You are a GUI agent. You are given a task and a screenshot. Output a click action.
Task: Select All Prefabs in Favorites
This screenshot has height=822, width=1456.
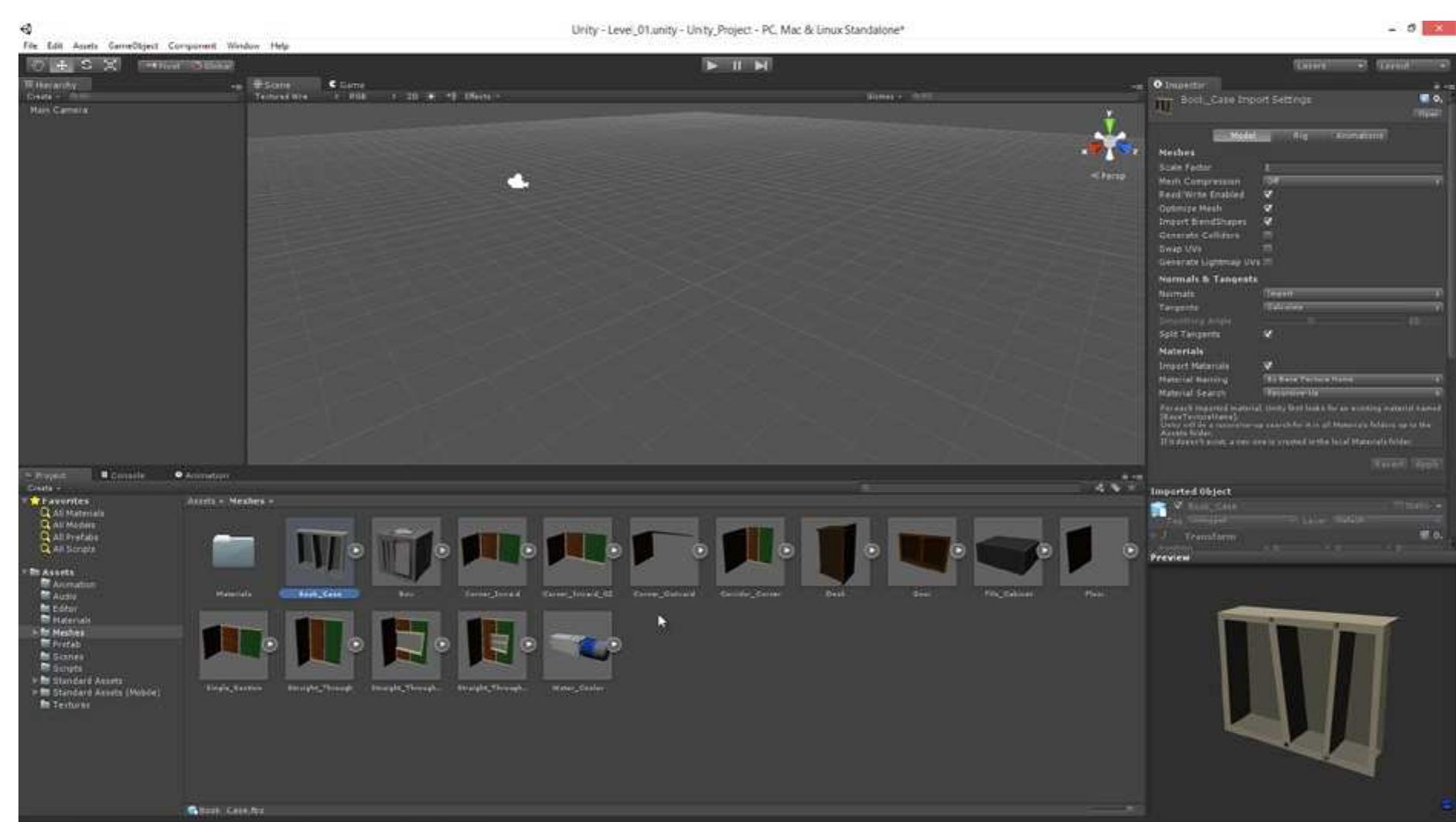[69, 537]
